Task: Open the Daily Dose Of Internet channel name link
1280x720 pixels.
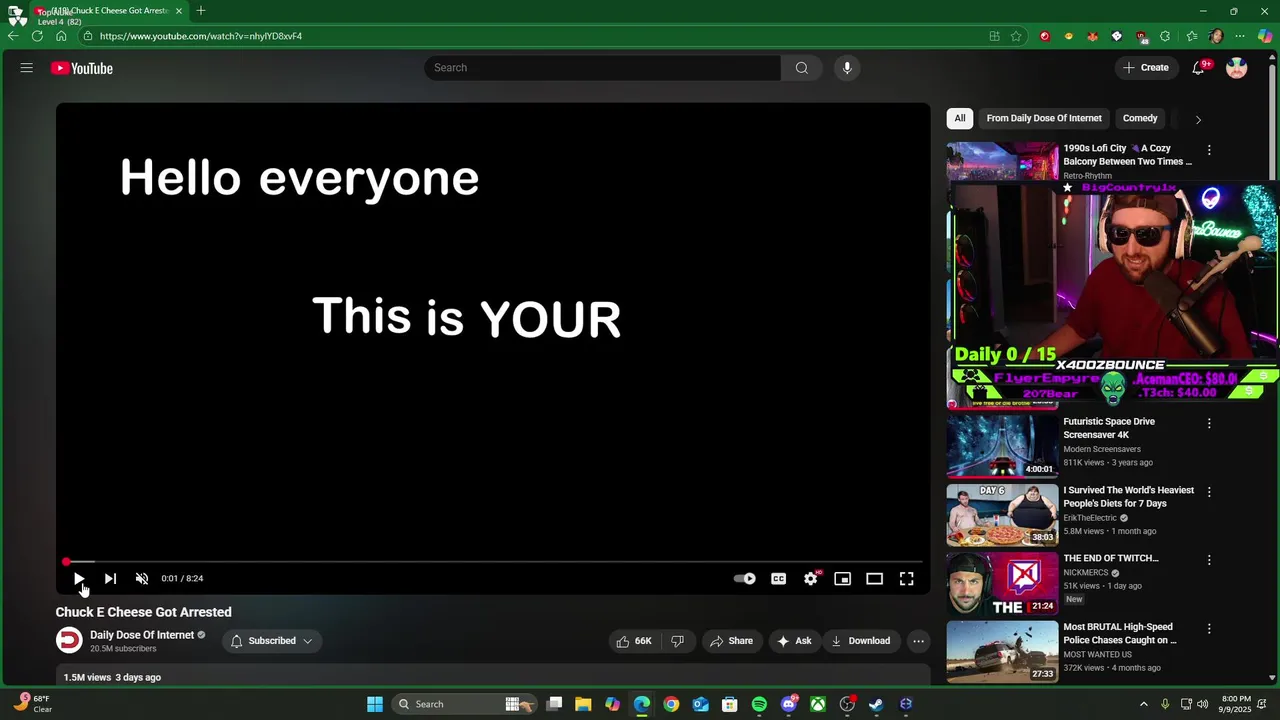Action: point(142,635)
